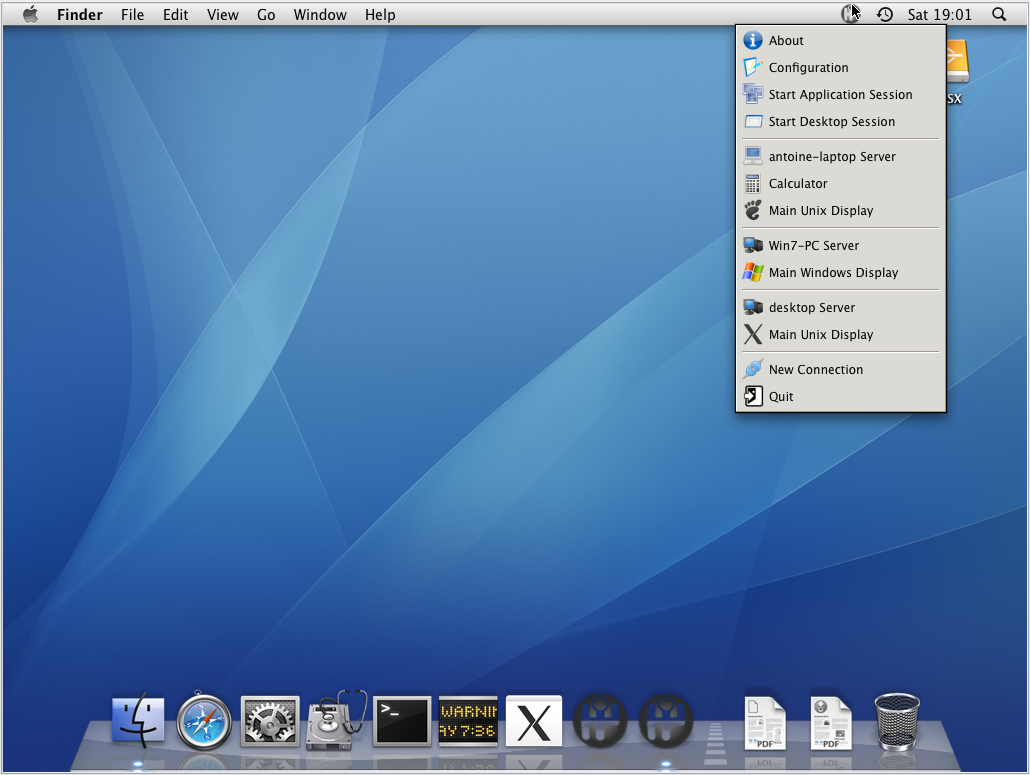Screen dimensions: 1030x775
Task: Open Spotlight search magnifier
Action: (x=998, y=14)
